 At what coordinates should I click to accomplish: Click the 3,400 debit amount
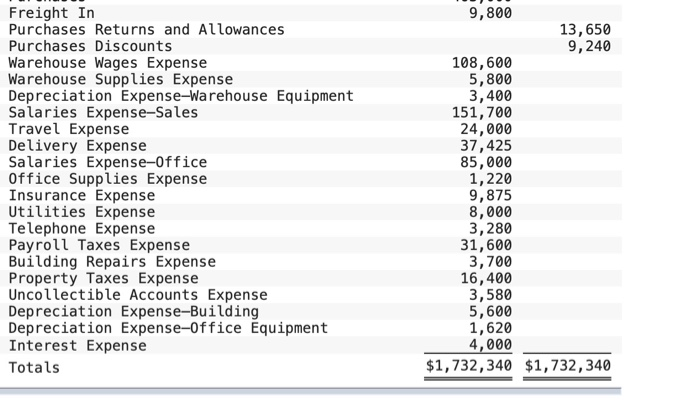click(x=490, y=96)
